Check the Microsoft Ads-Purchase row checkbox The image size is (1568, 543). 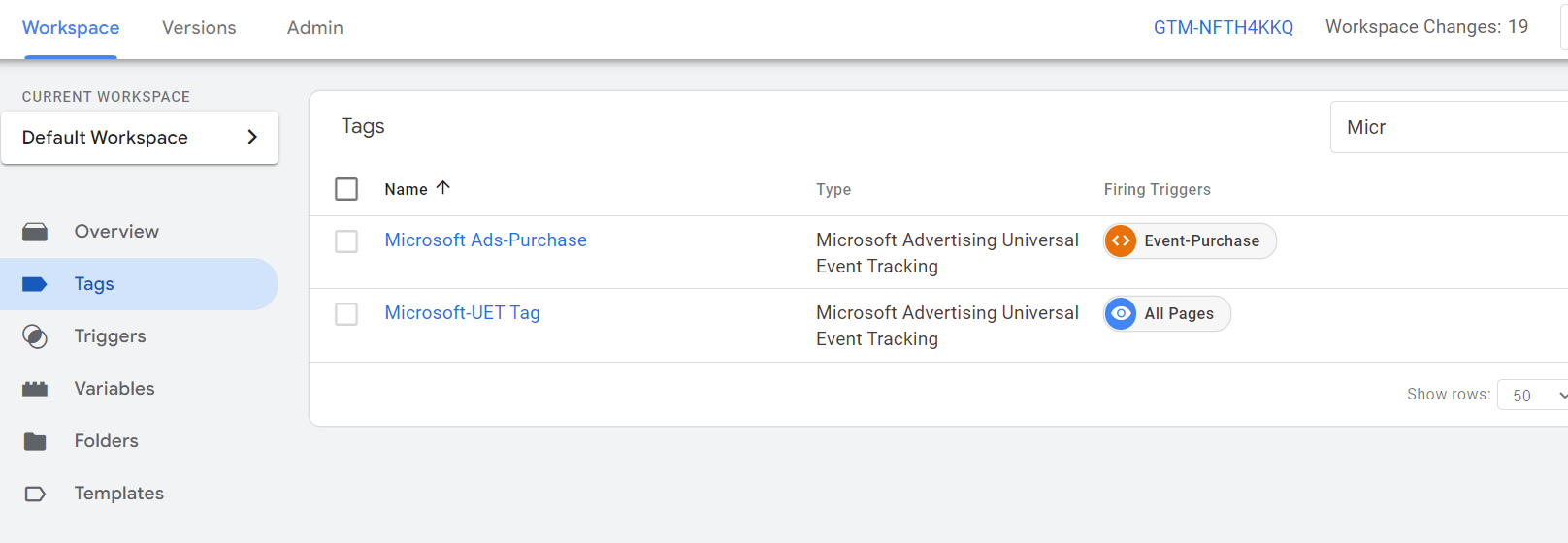point(346,240)
